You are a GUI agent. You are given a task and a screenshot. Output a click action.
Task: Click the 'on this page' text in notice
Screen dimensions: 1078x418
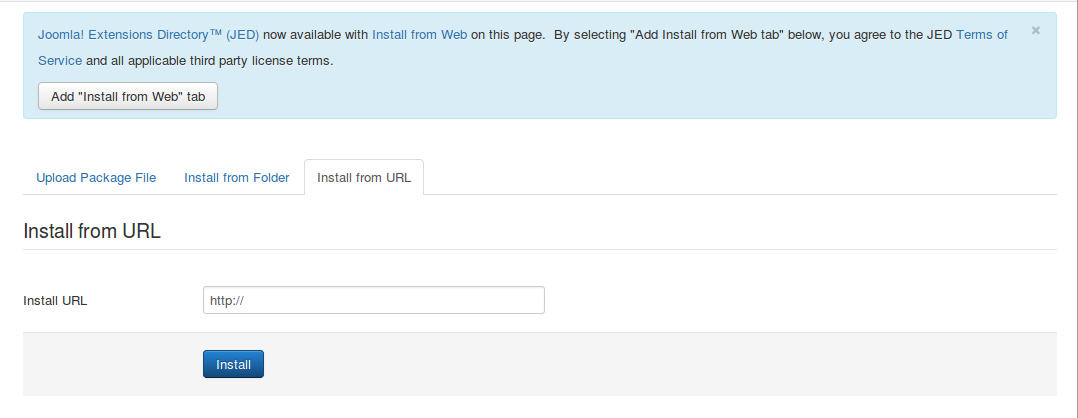(x=507, y=34)
